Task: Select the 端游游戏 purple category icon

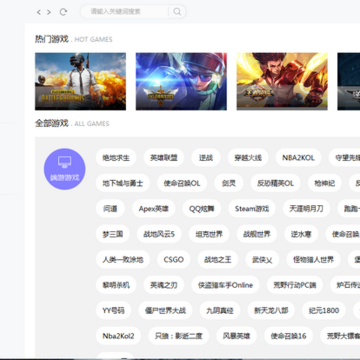Action: pos(65,169)
